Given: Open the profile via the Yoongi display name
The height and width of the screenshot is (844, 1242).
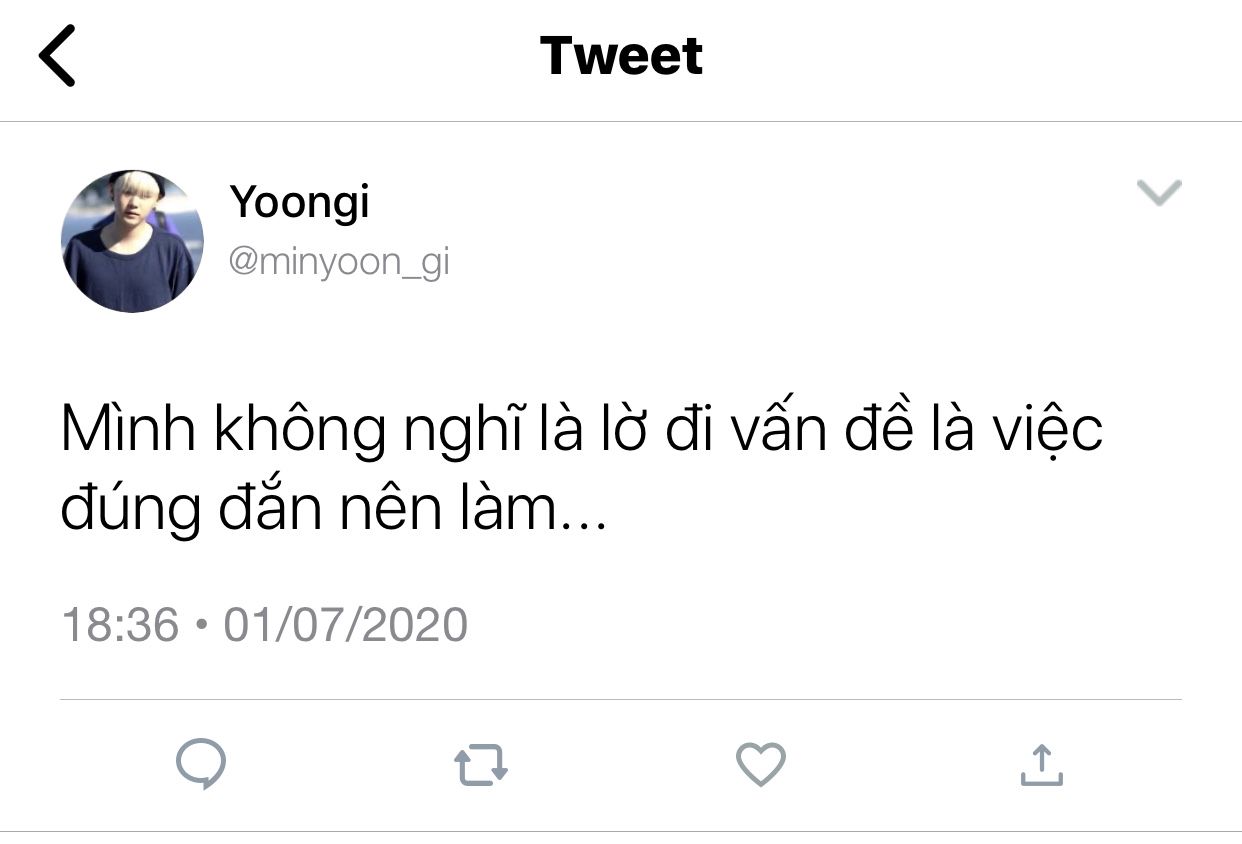Looking at the screenshot, I should point(300,203).
